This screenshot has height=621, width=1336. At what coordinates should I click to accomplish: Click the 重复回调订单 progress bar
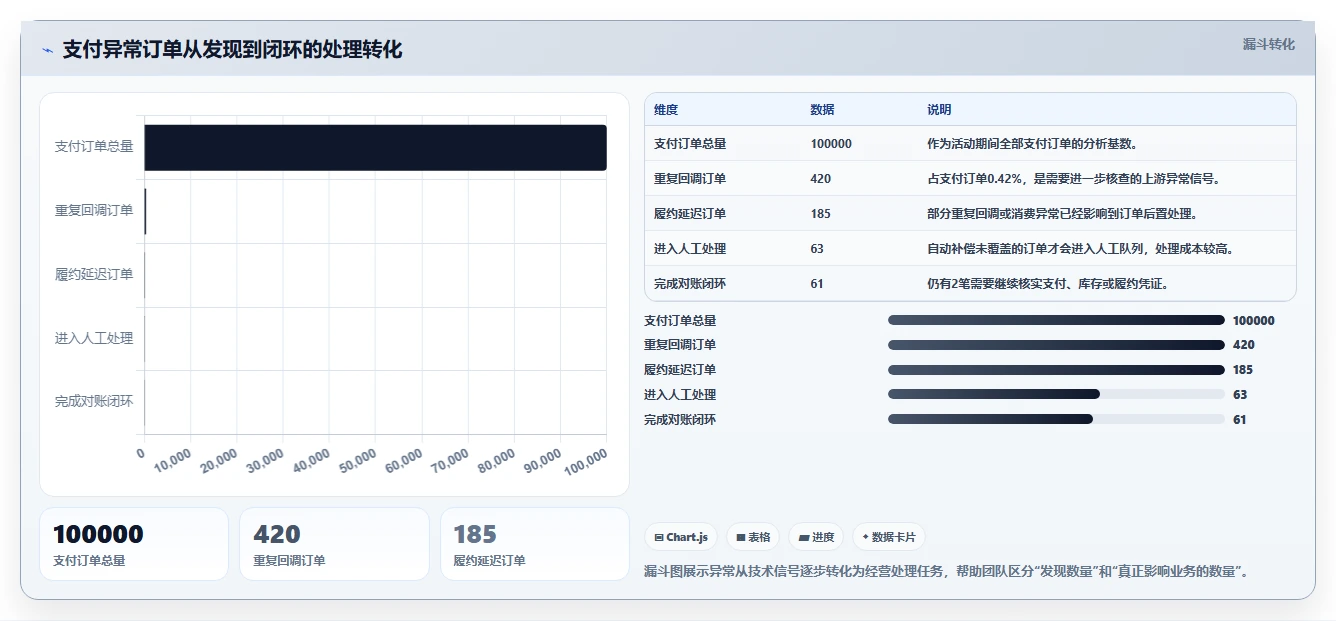tap(1056, 345)
